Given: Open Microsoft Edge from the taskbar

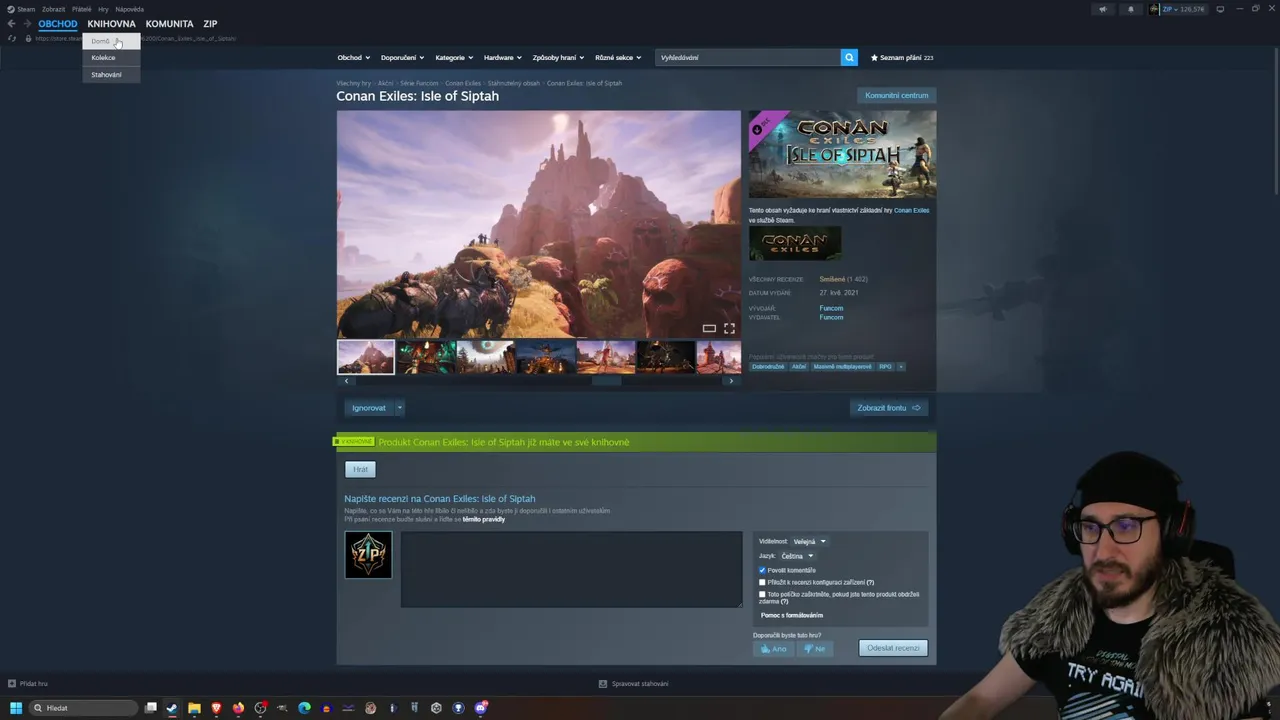Looking at the screenshot, I should (x=304, y=708).
